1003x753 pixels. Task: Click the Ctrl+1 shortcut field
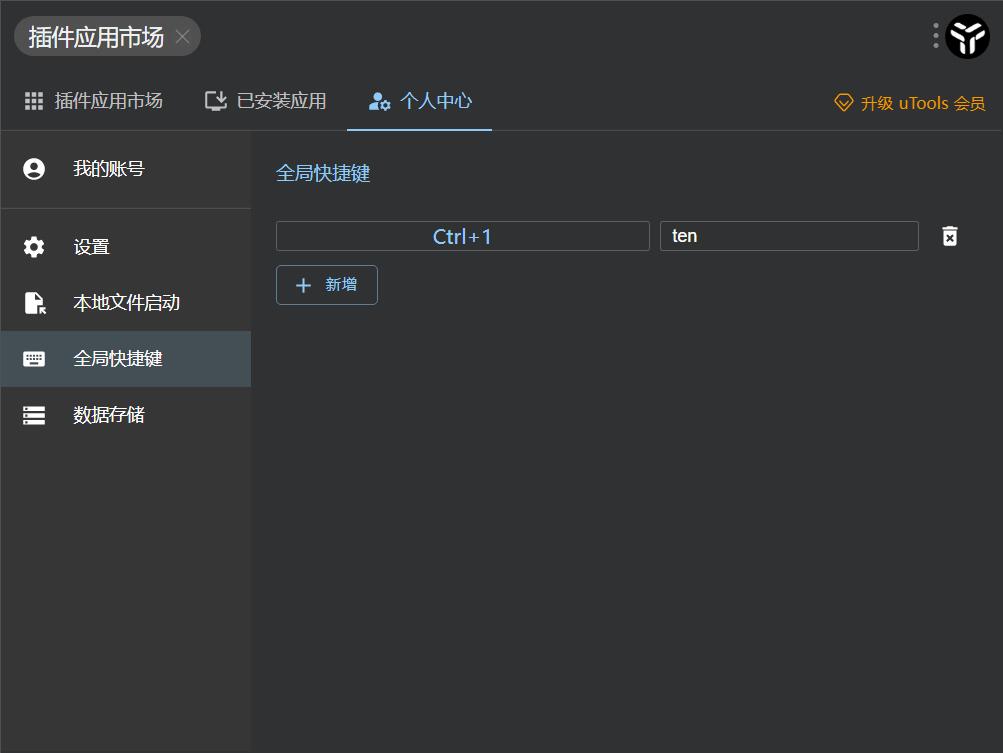[462, 236]
